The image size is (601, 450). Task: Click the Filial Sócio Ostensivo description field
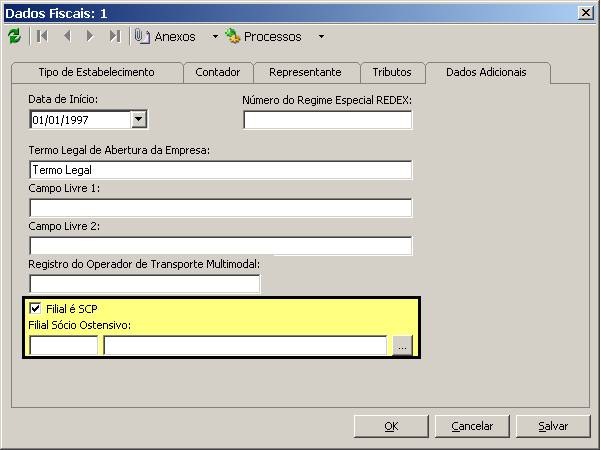click(245, 345)
